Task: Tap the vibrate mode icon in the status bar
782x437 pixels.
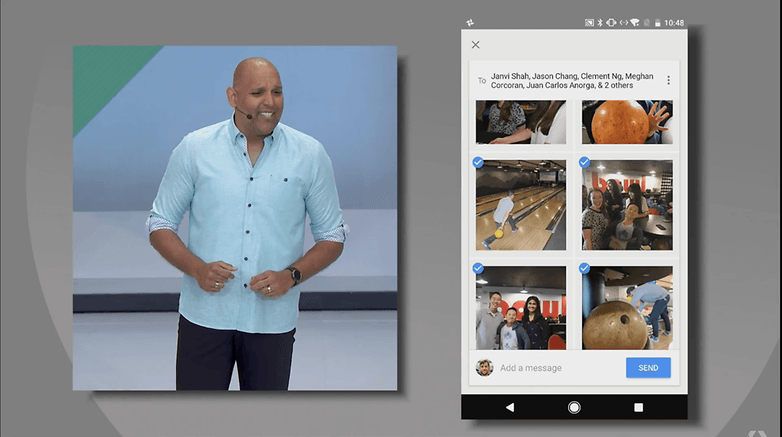Action: pyautogui.click(x=611, y=22)
